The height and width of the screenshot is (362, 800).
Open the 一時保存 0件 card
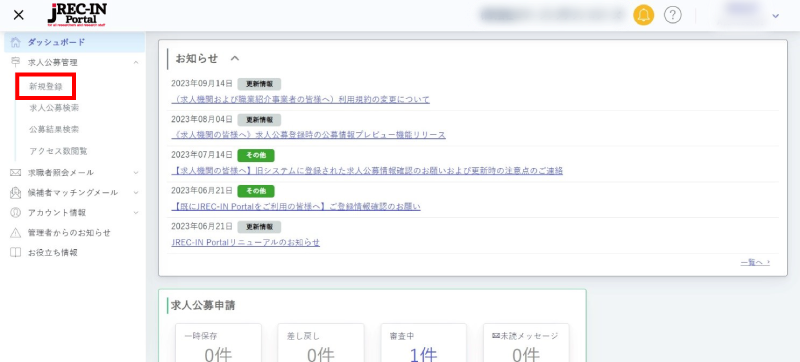218,343
